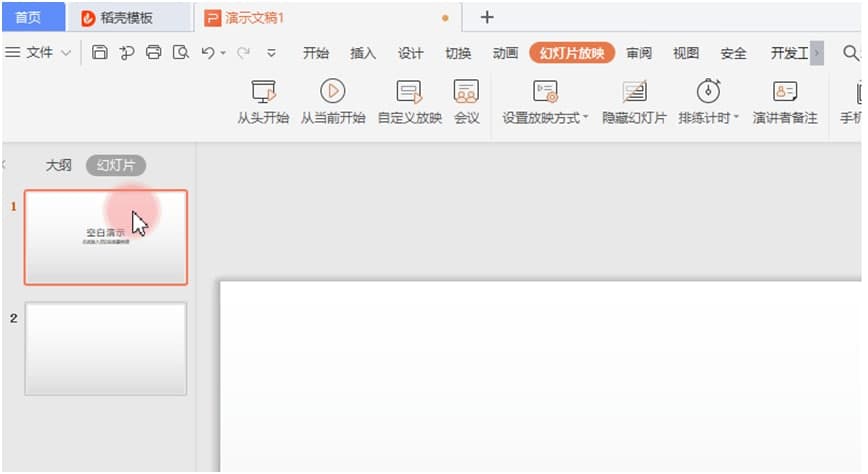Expand the 排练计时 dropdown arrow
The image size is (868, 474).
(736, 117)
